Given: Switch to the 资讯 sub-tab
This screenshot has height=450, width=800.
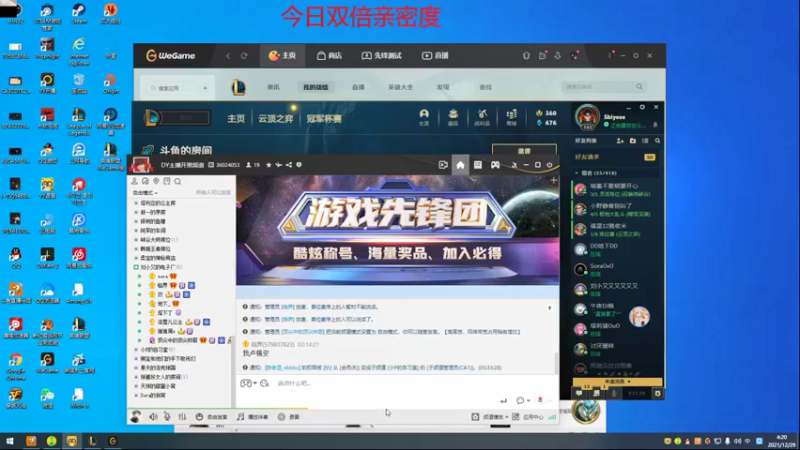Looking at the screenshot, I should click(273, 87).
